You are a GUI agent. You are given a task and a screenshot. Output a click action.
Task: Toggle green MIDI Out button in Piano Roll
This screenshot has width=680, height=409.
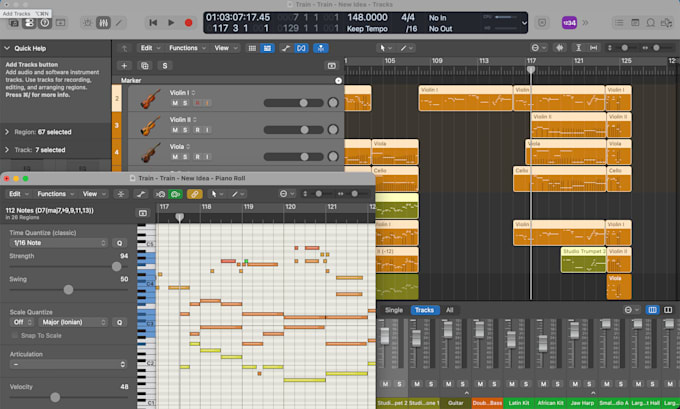click(176, 194)
